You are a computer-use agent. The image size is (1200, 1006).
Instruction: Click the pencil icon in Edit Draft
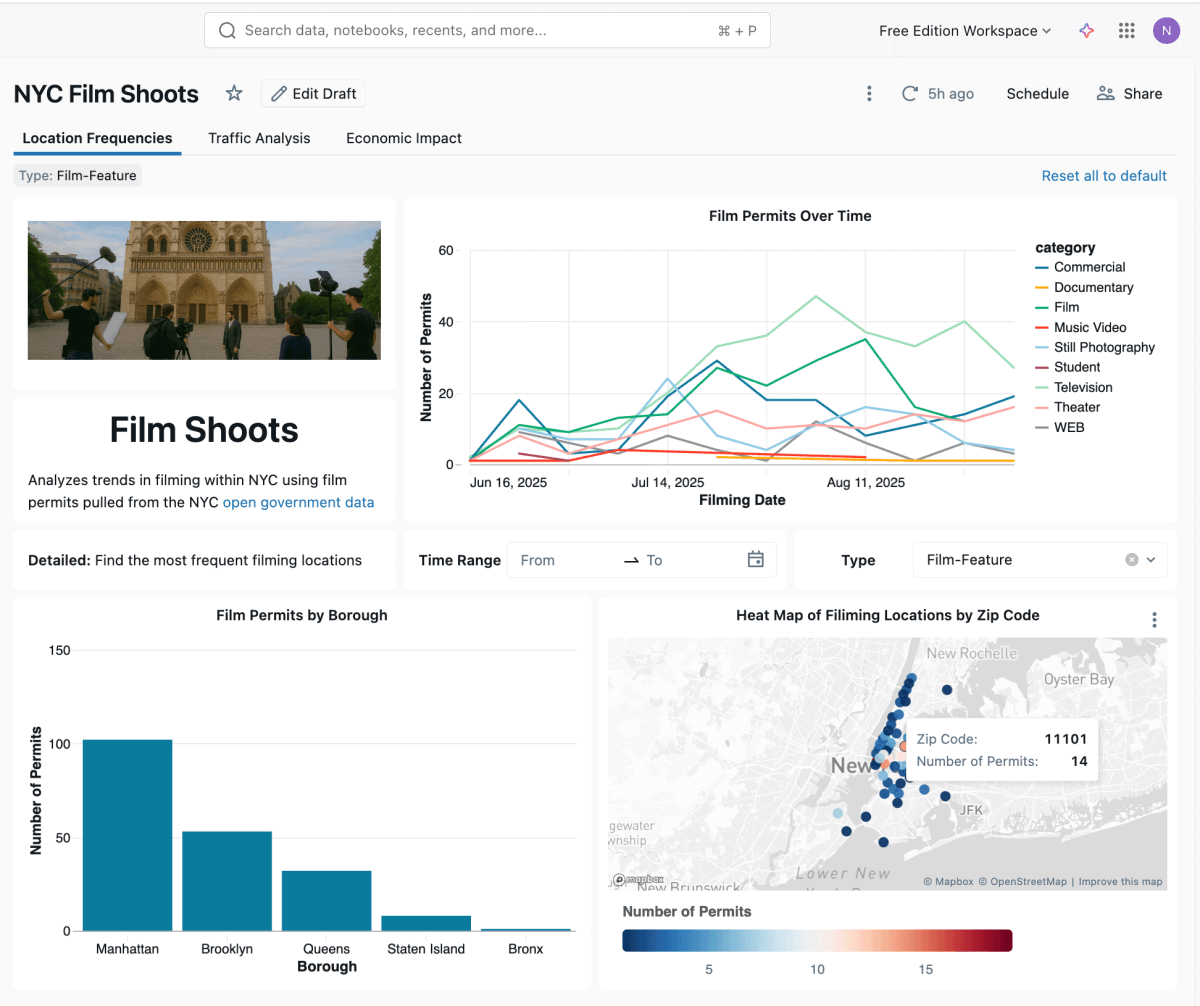pos(279,94)
